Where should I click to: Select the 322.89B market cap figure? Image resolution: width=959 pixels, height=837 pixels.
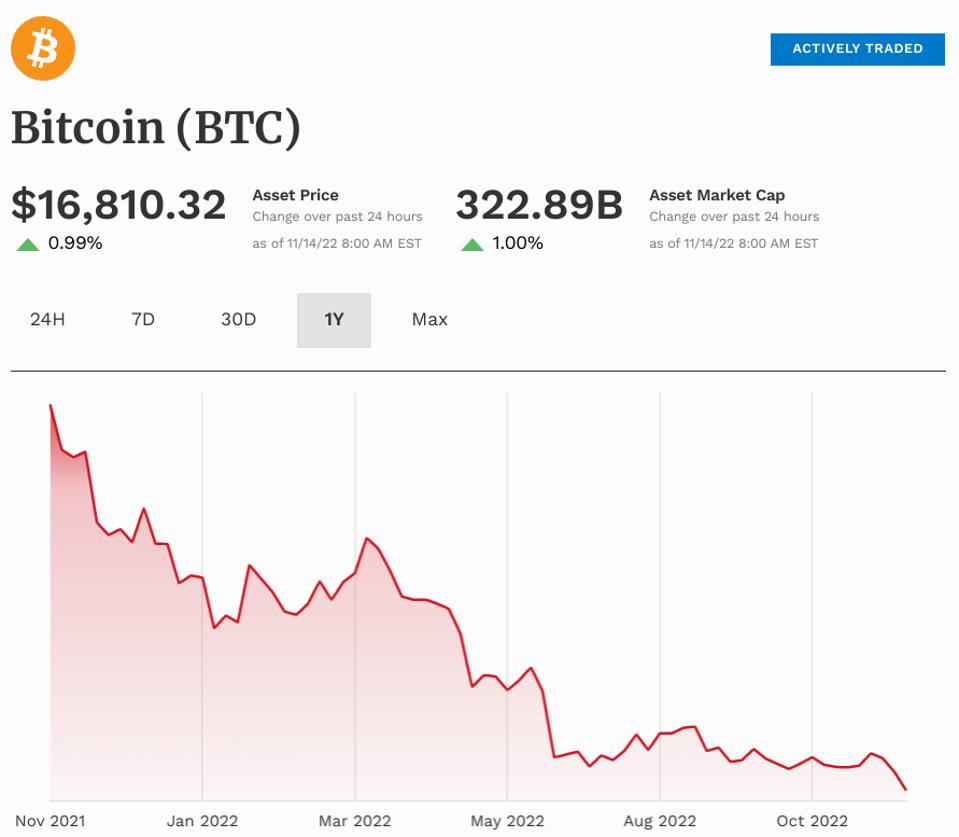540,204
